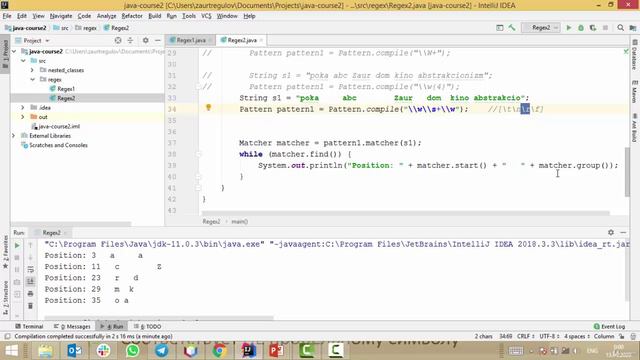The image size is (640, 360).
Task: Click the locate/scroll-from-source icon in Project panel
Action: (x=118, y=40)
